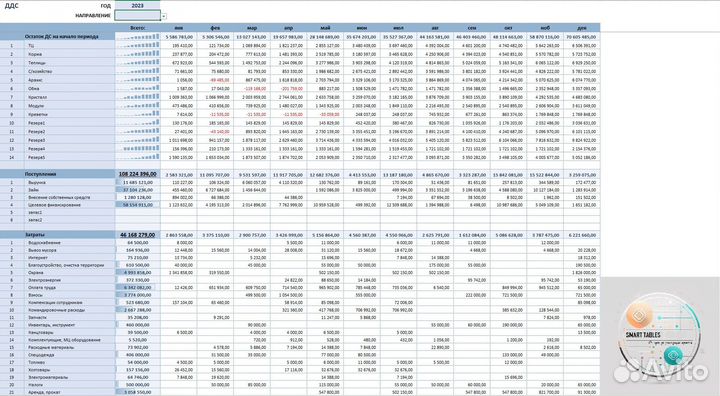Select Благоустройство, очистка территории row label

point(66,265)
